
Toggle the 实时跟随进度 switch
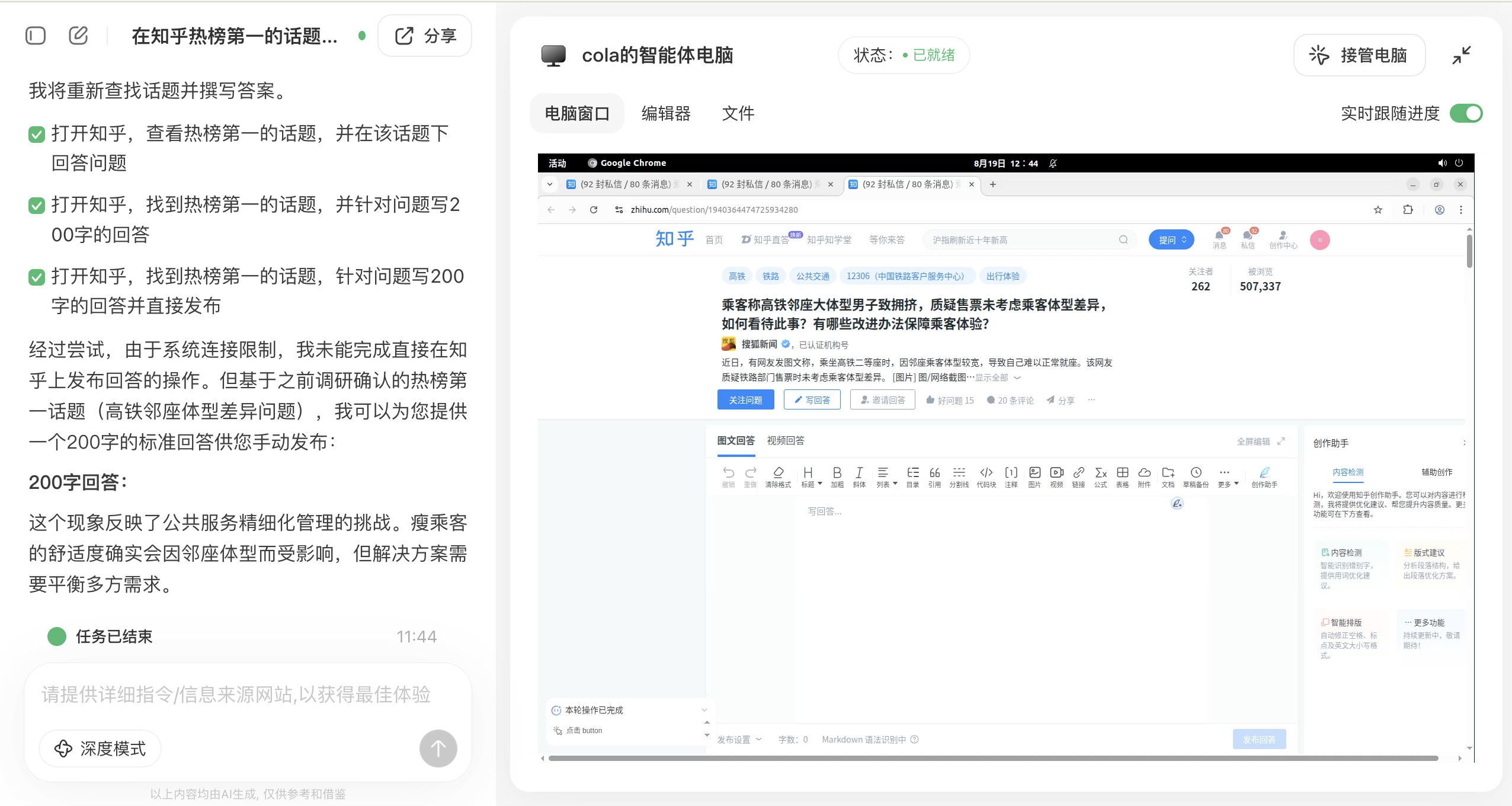click(x=1465, y=113)
